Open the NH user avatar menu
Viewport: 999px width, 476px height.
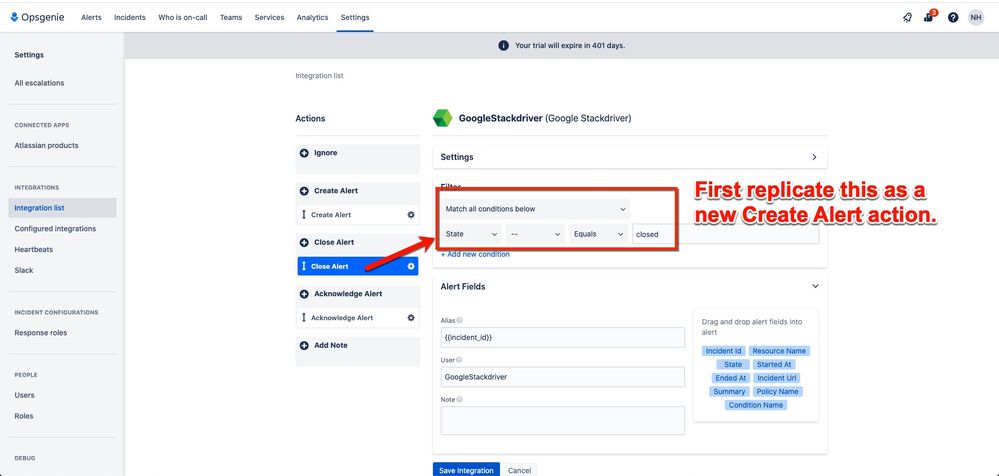[x=975, y=18]
